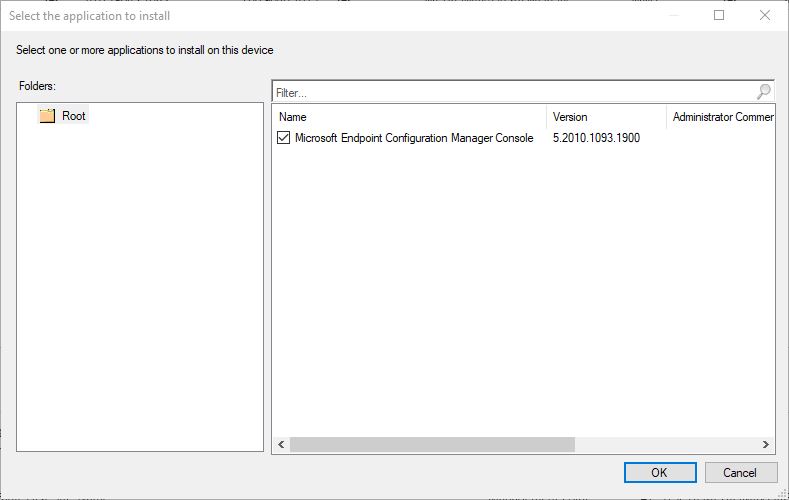Sort by the Version column header

click(606, 117)
